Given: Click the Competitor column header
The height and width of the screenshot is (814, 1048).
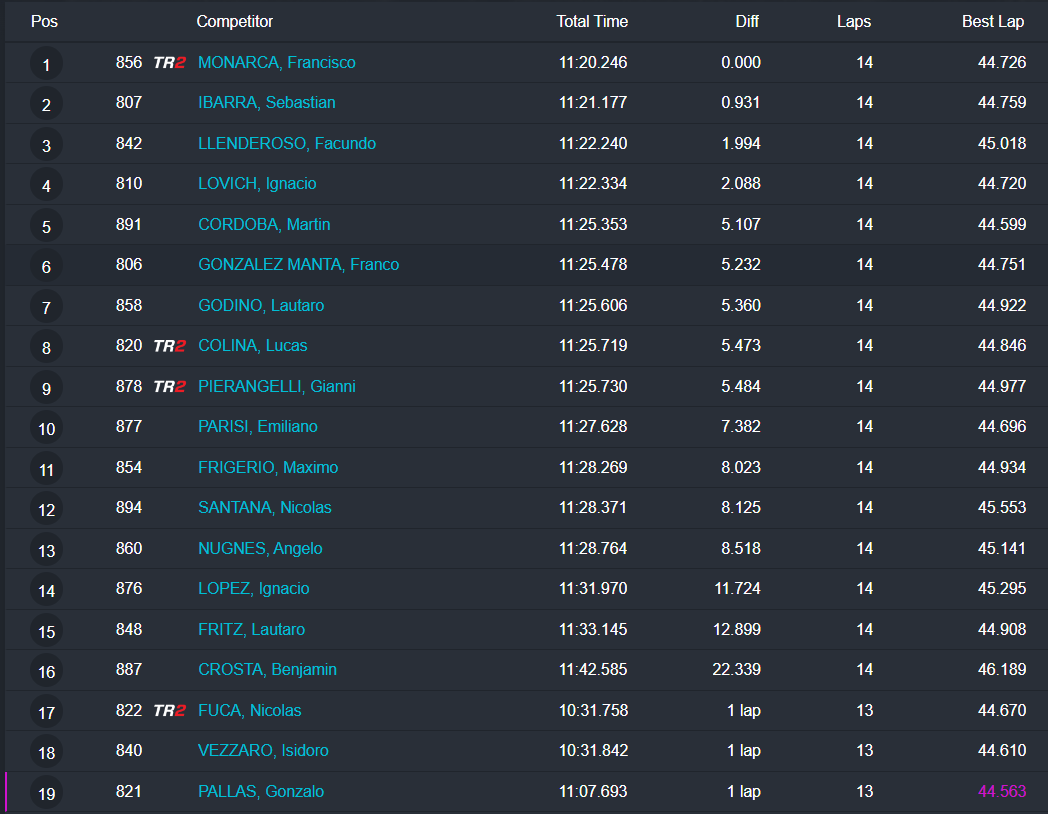Looking at the screenshot, I should (x=235, y=21).
